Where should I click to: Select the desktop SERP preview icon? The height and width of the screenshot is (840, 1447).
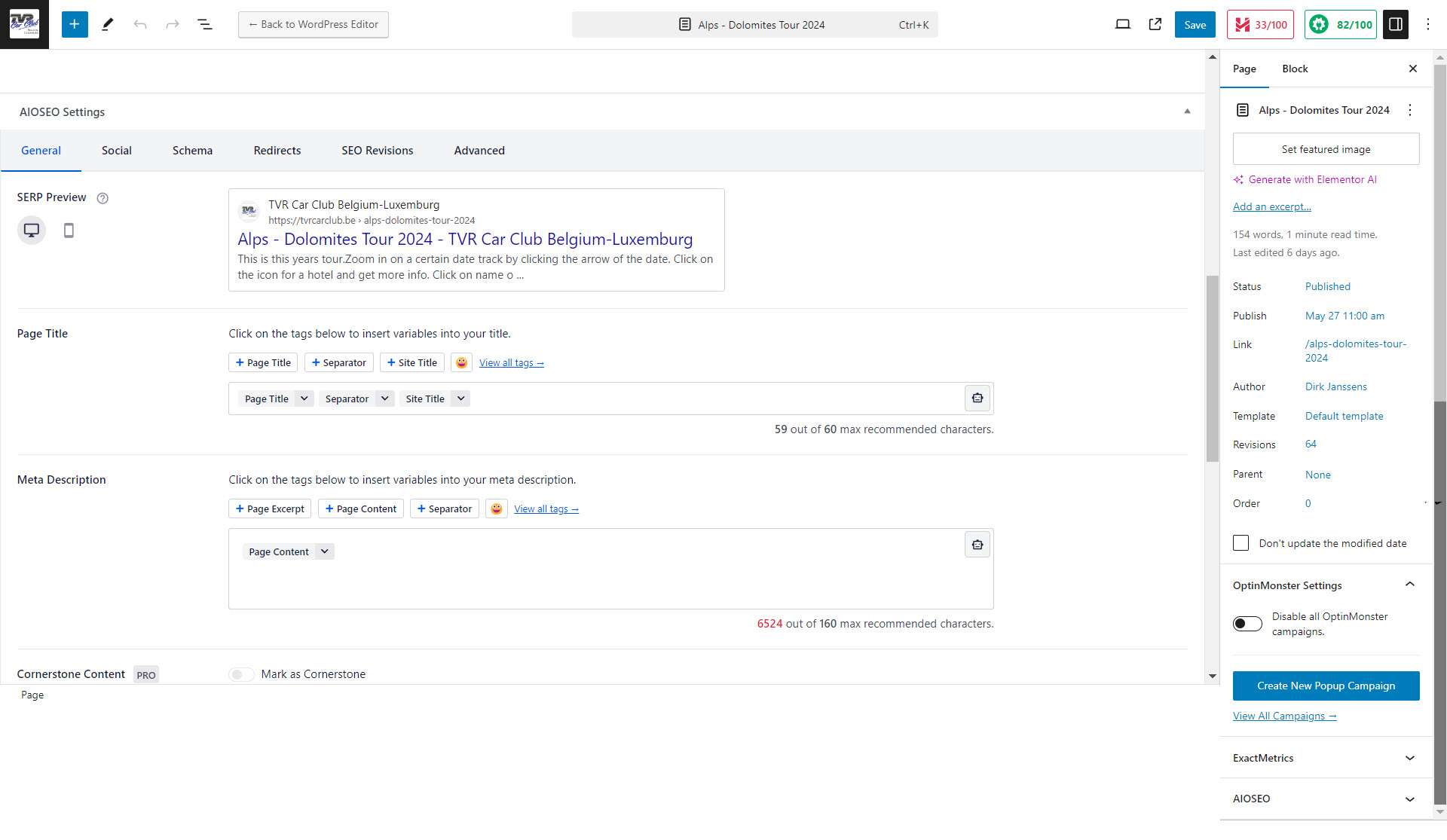pyautogui.click(x=32, y=231)
